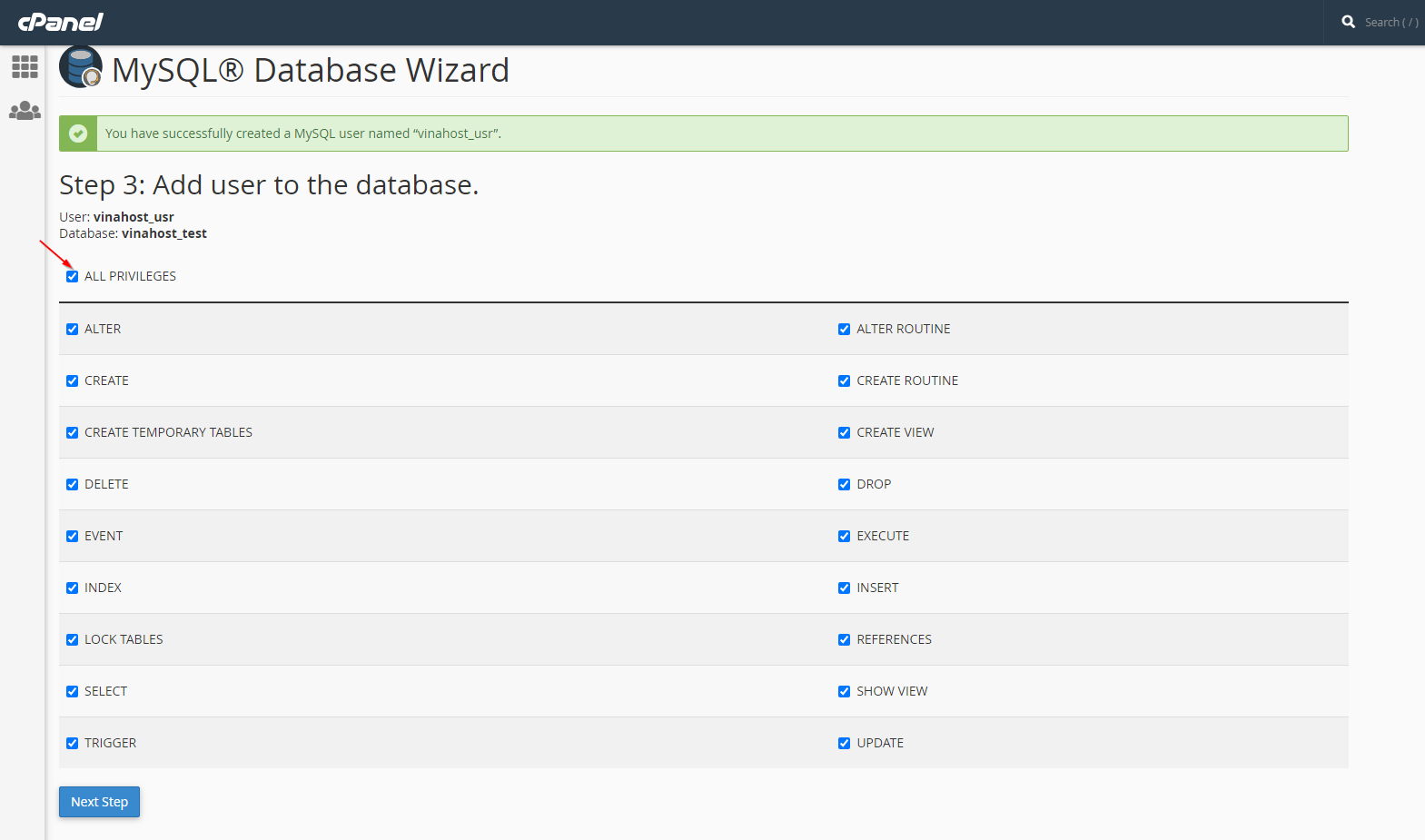
Task: Click the MySQL Database Wizard icon
Action: [x=81, y=68]
